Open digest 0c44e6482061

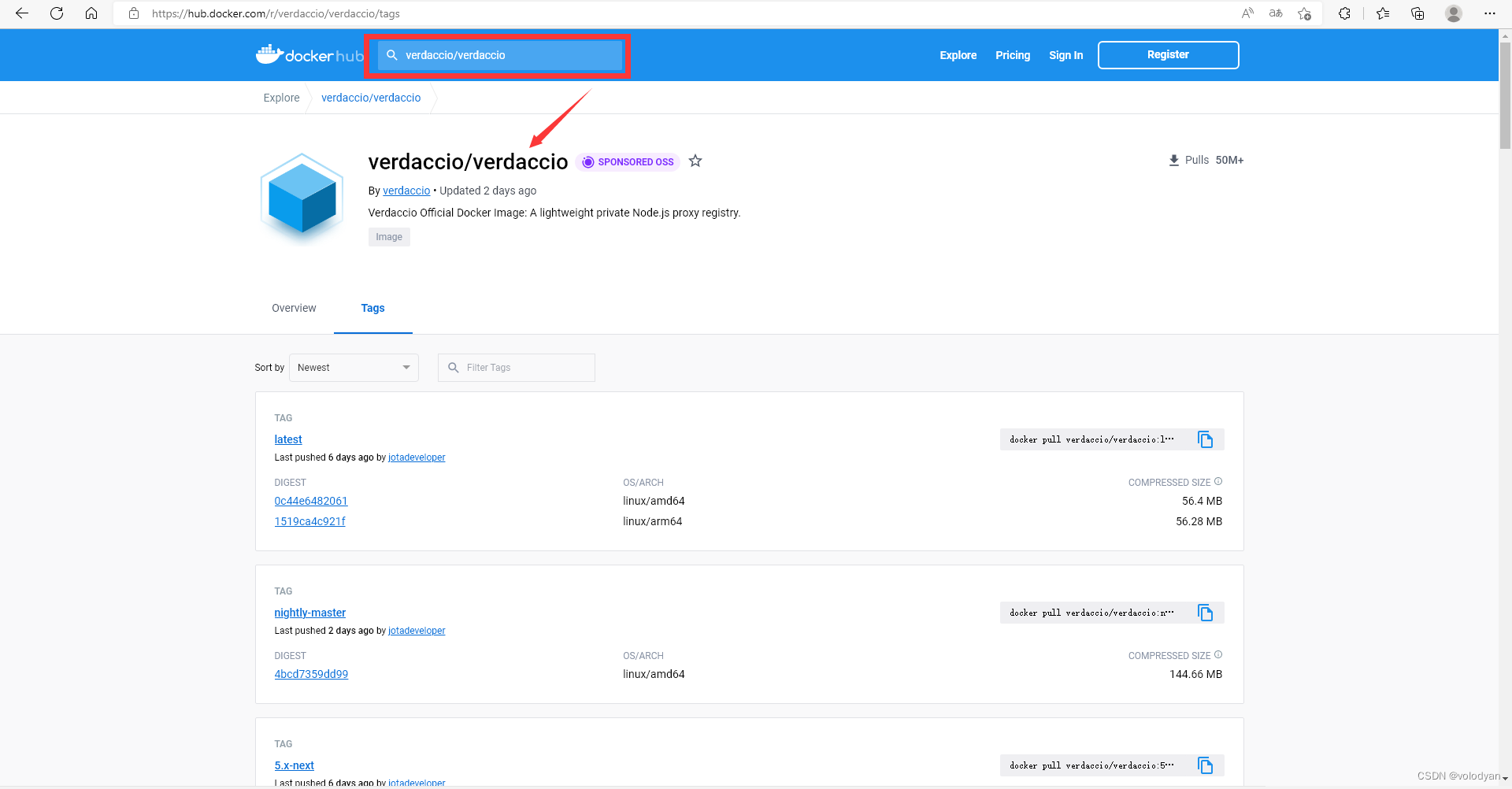[x=310, y=501]
